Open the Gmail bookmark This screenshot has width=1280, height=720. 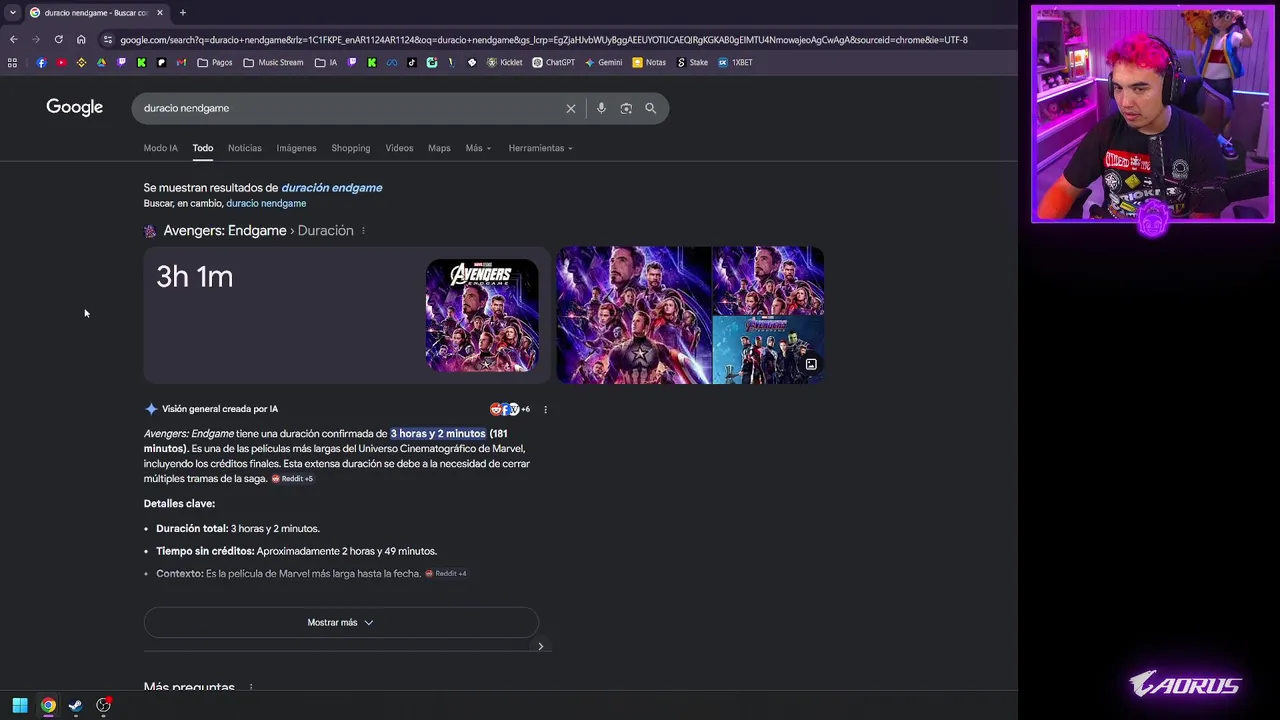[181, 62]
